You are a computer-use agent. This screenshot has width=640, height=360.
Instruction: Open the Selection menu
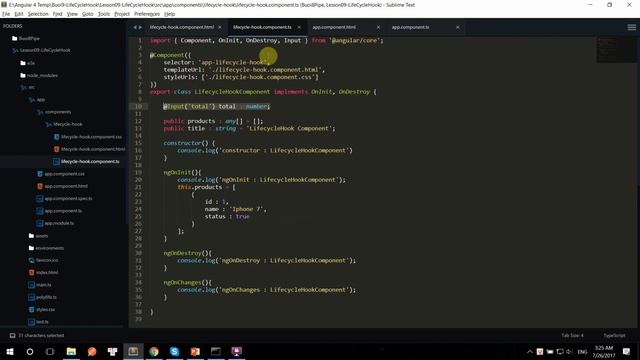coord(38,14)
